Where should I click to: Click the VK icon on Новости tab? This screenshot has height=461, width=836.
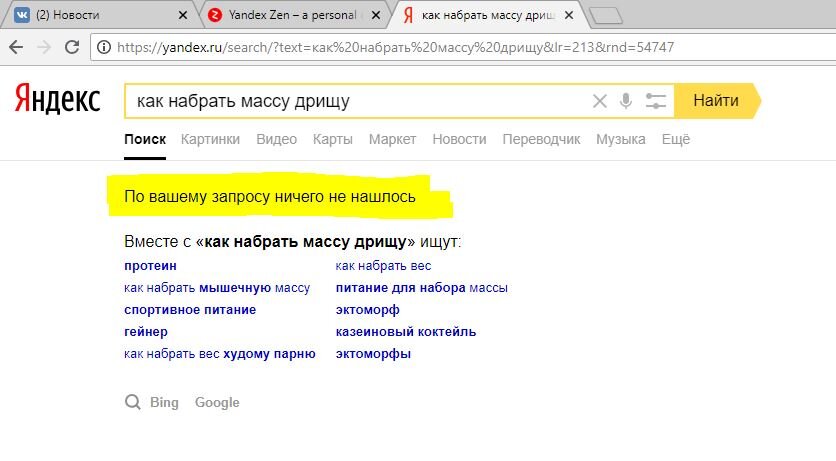pos(22,15)
